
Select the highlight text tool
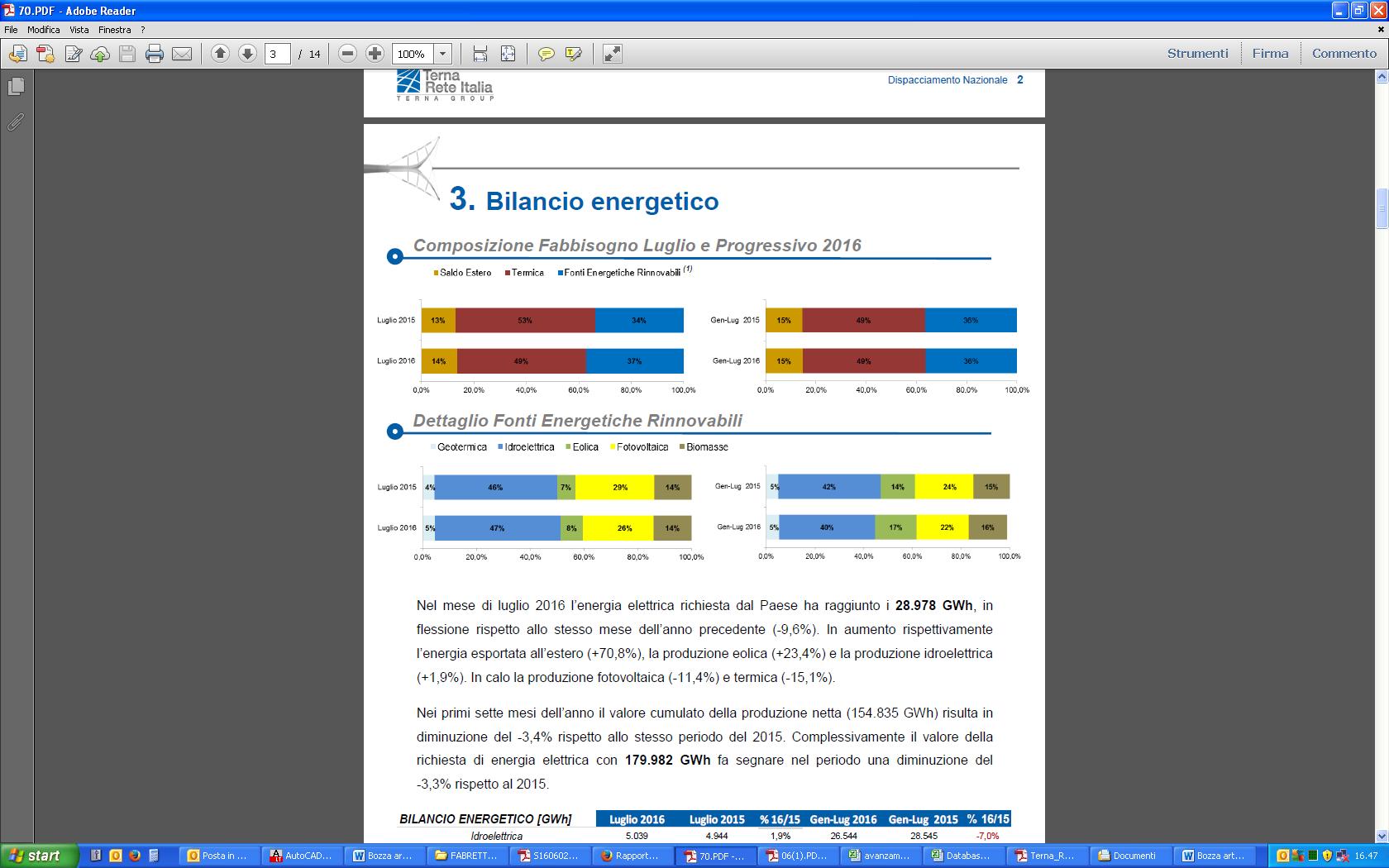tap(573, 54)
